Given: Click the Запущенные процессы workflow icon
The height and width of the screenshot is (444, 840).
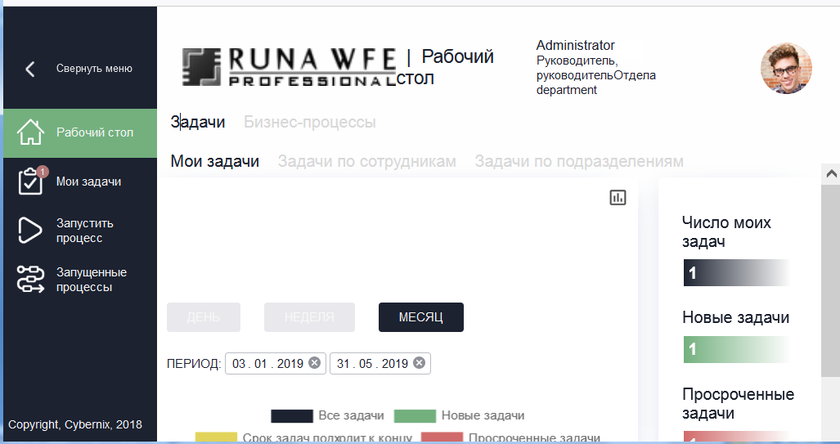Looking at the screenshot, I should coord(32,279).
